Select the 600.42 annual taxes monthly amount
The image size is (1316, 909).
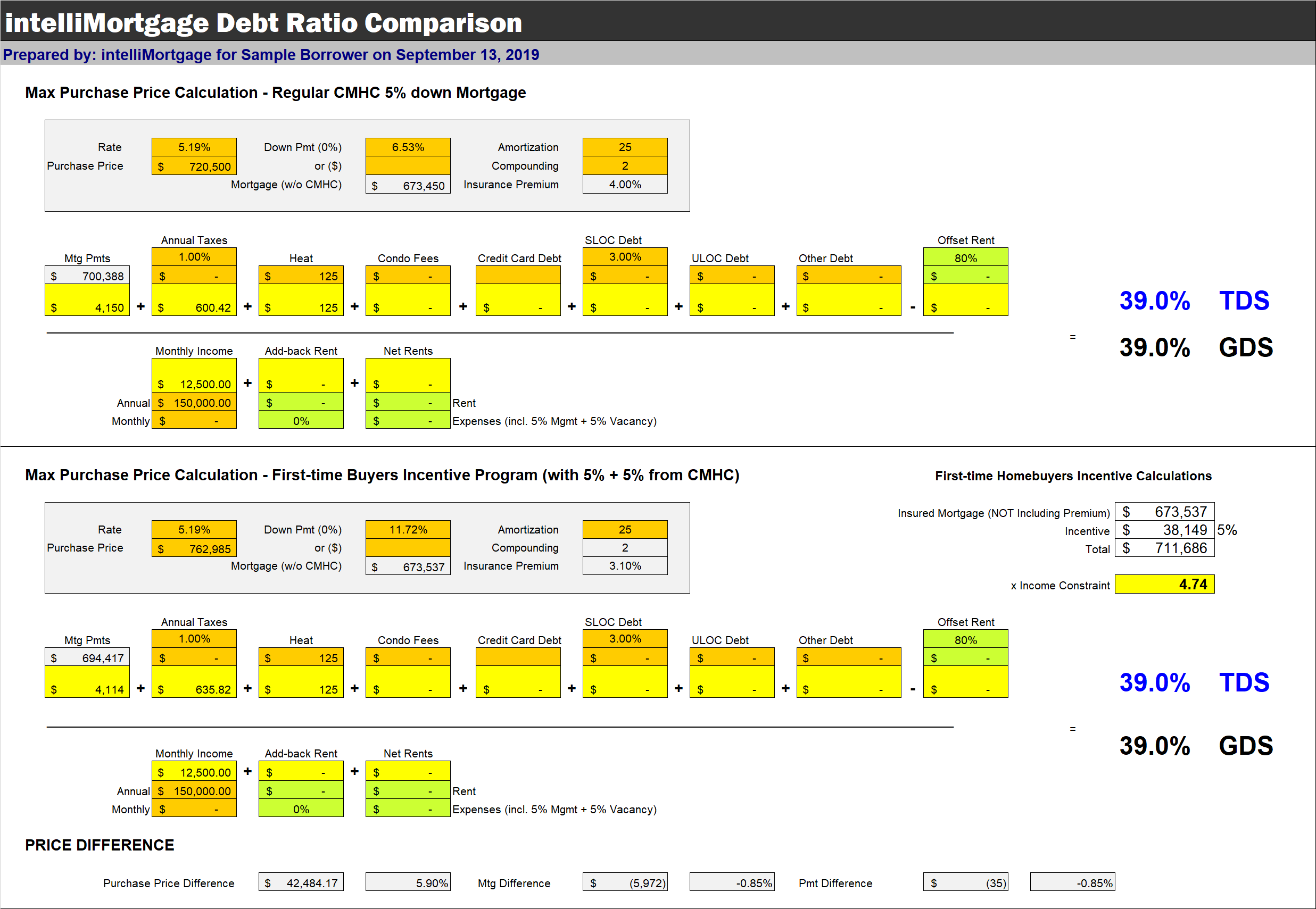pyautogui.click(x=194, y=300)
